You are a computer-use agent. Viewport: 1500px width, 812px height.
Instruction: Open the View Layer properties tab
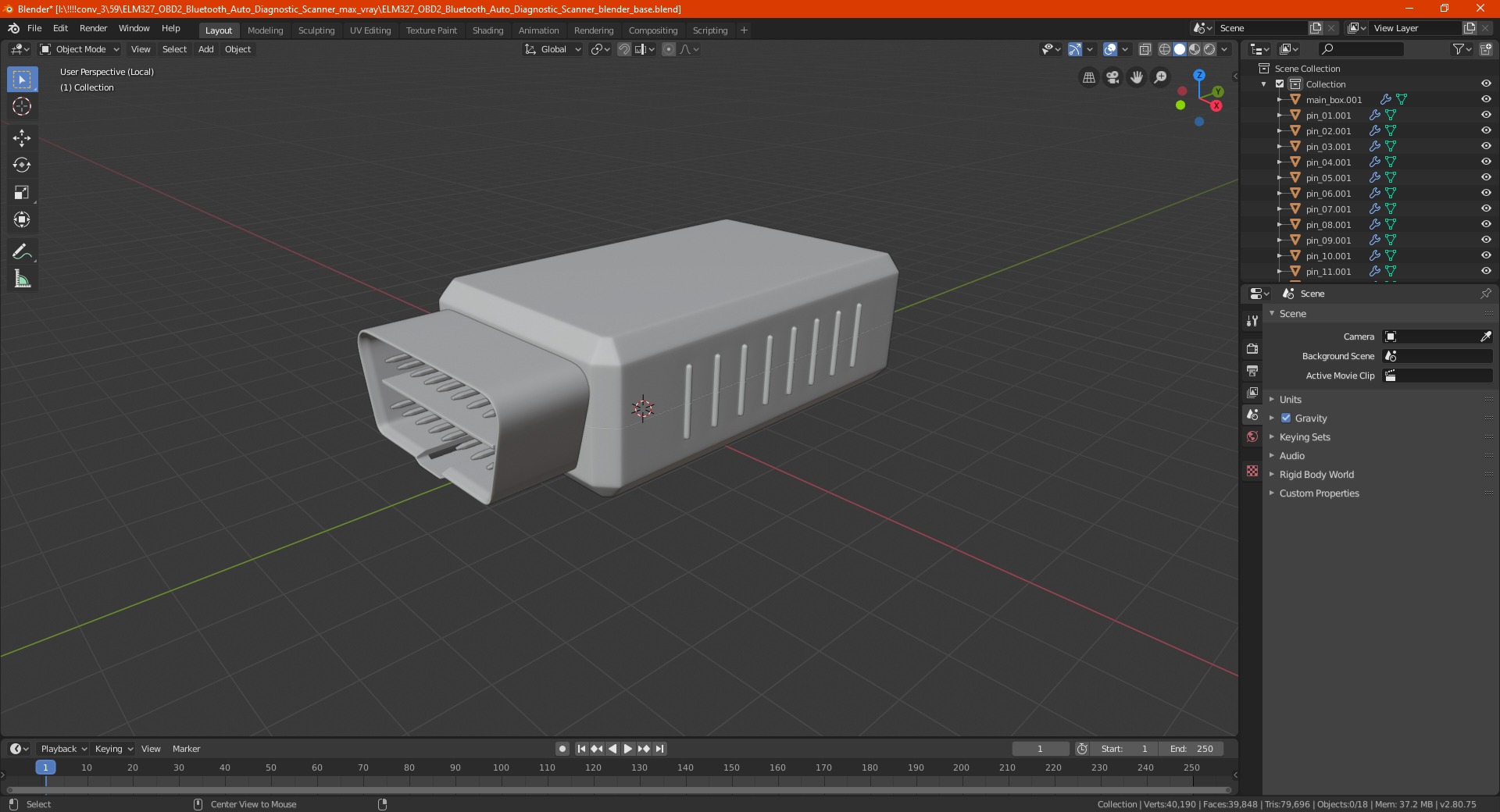pyautogui.click(x=1252, y=392)
